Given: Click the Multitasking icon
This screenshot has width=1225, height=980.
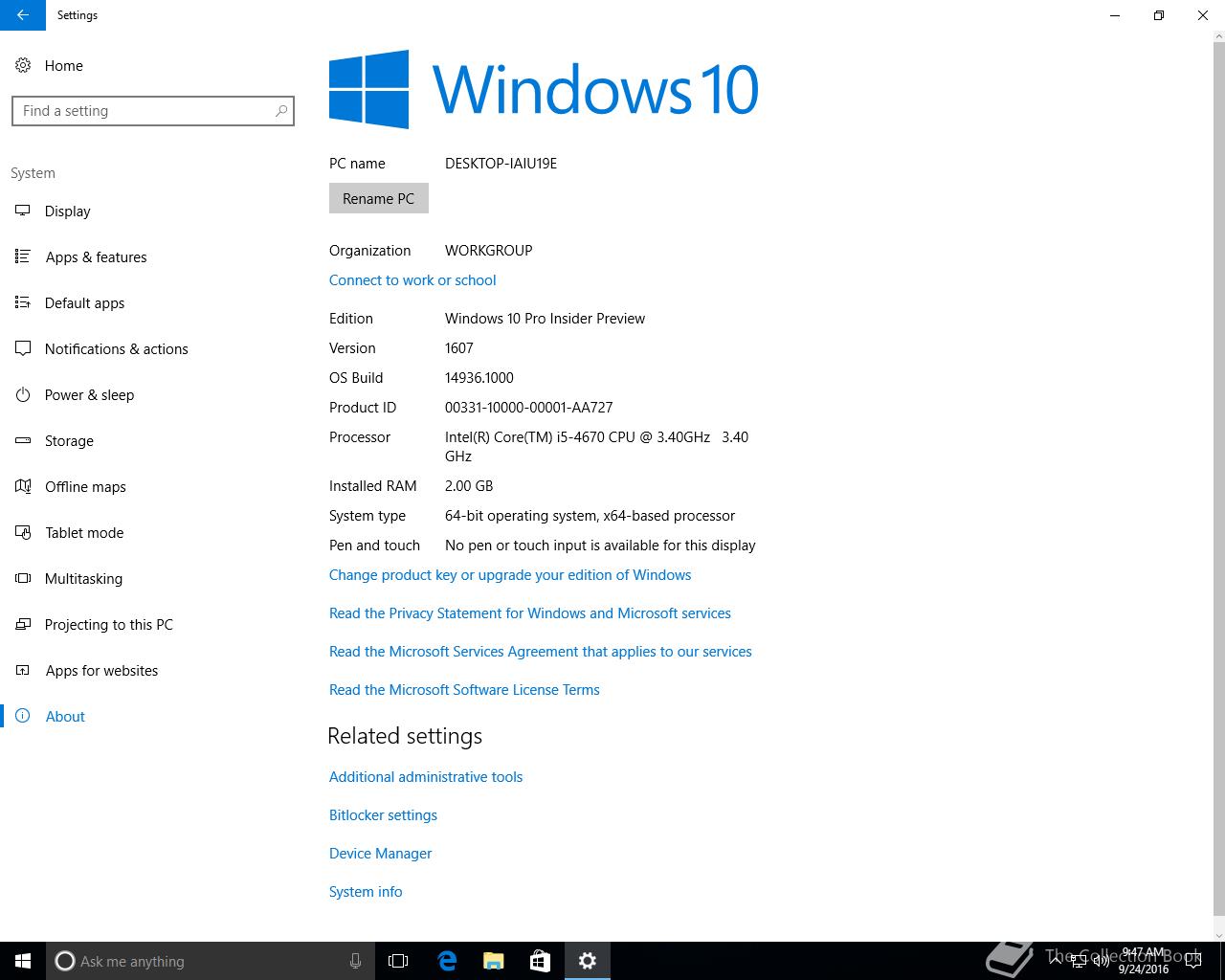Looking at the screenshot, I should click(23, 578).
